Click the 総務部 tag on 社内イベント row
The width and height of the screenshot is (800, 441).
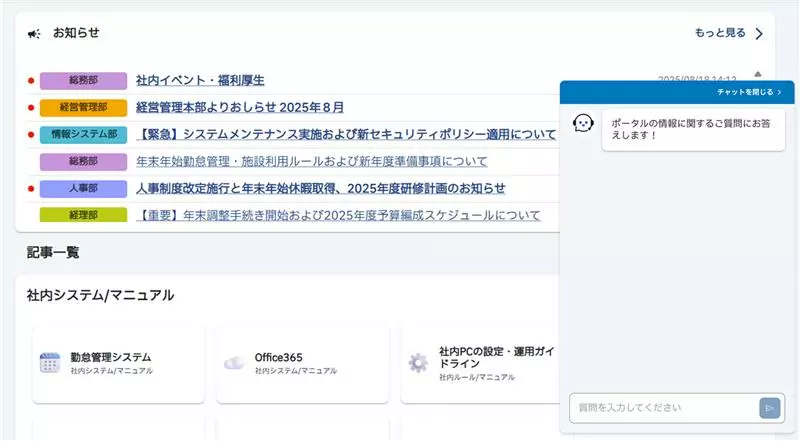[x=84, y=81]
